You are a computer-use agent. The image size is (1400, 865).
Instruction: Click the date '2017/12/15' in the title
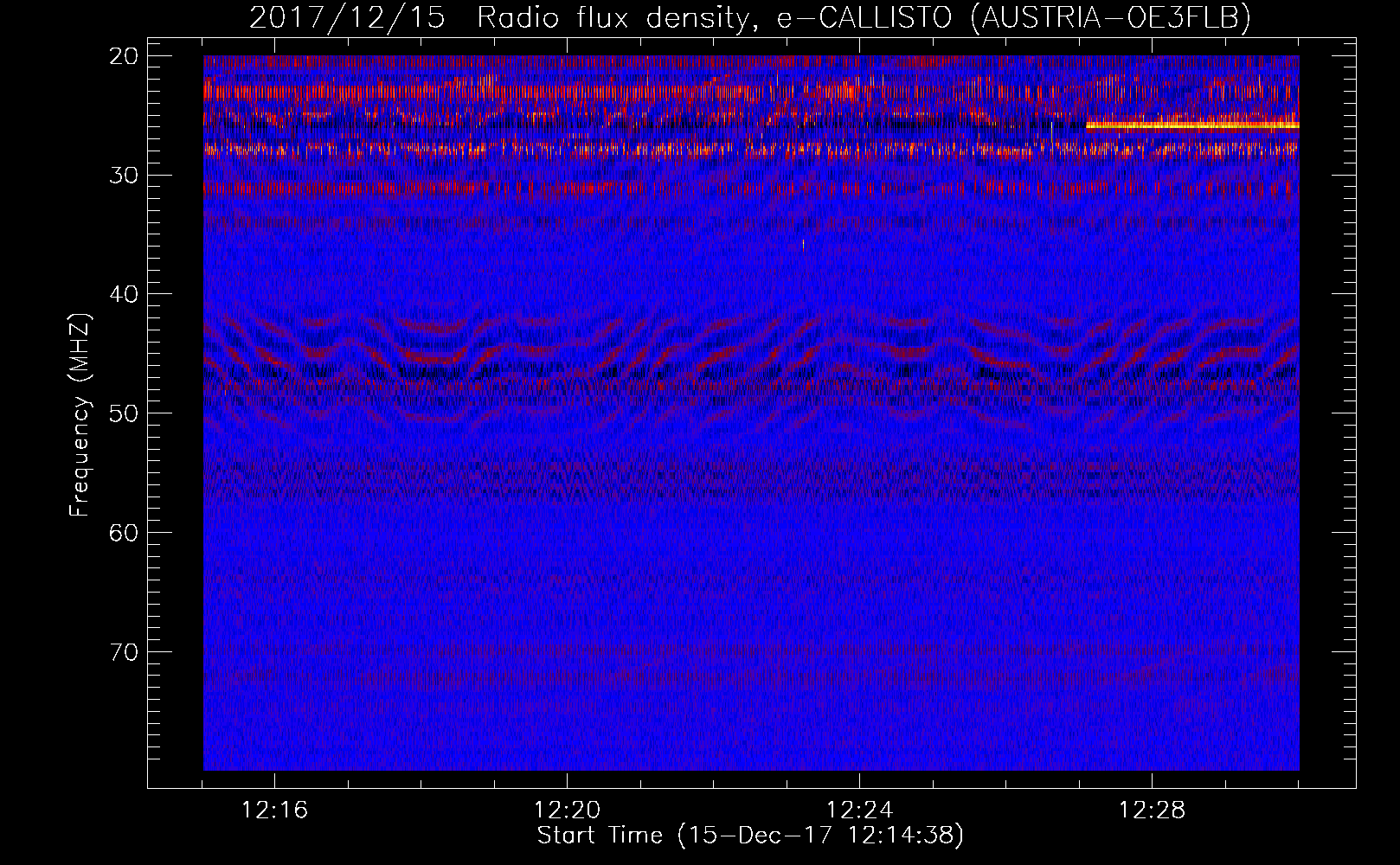click(348, 18)
